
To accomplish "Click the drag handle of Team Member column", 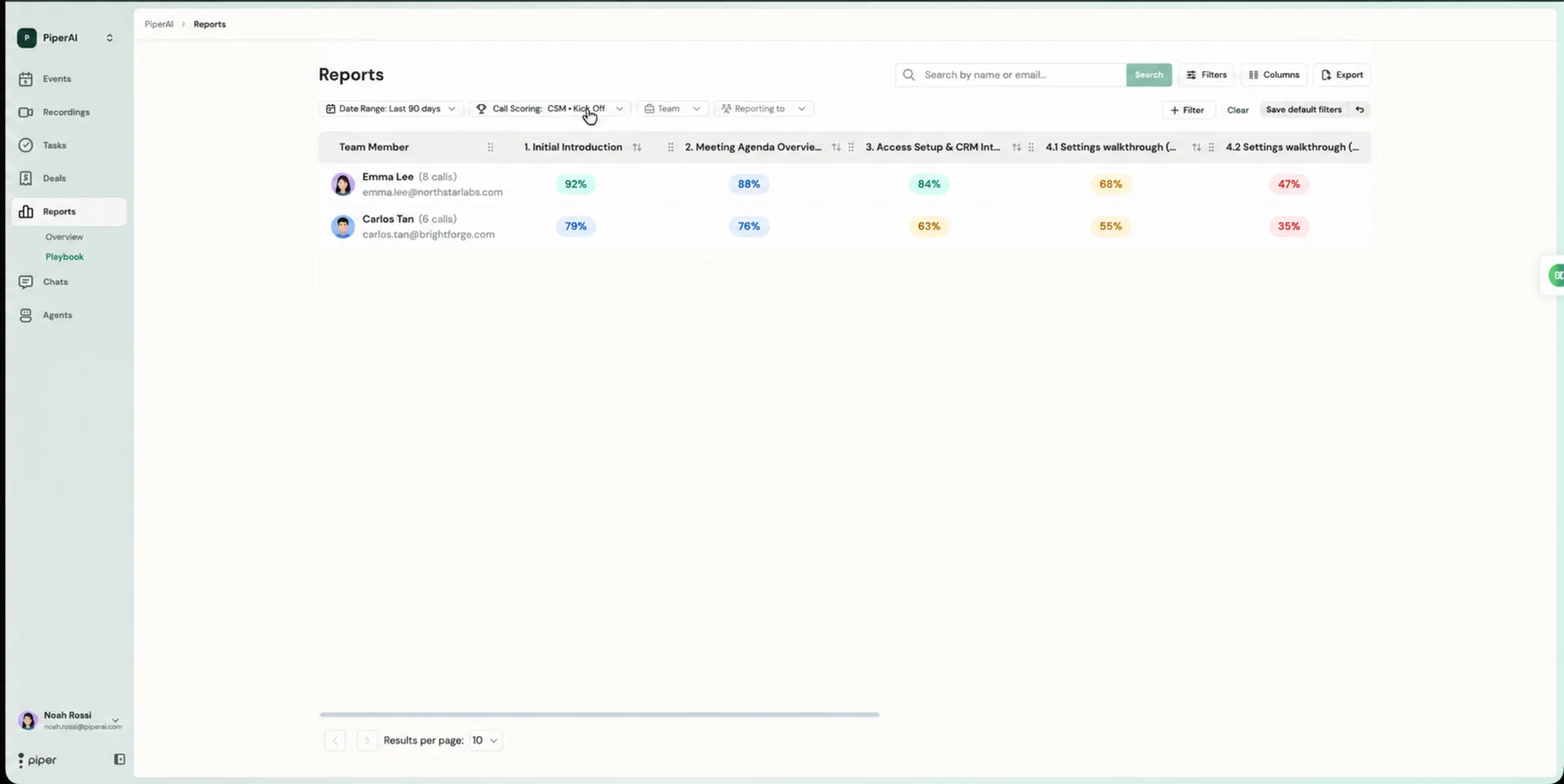I will [490, 147].
